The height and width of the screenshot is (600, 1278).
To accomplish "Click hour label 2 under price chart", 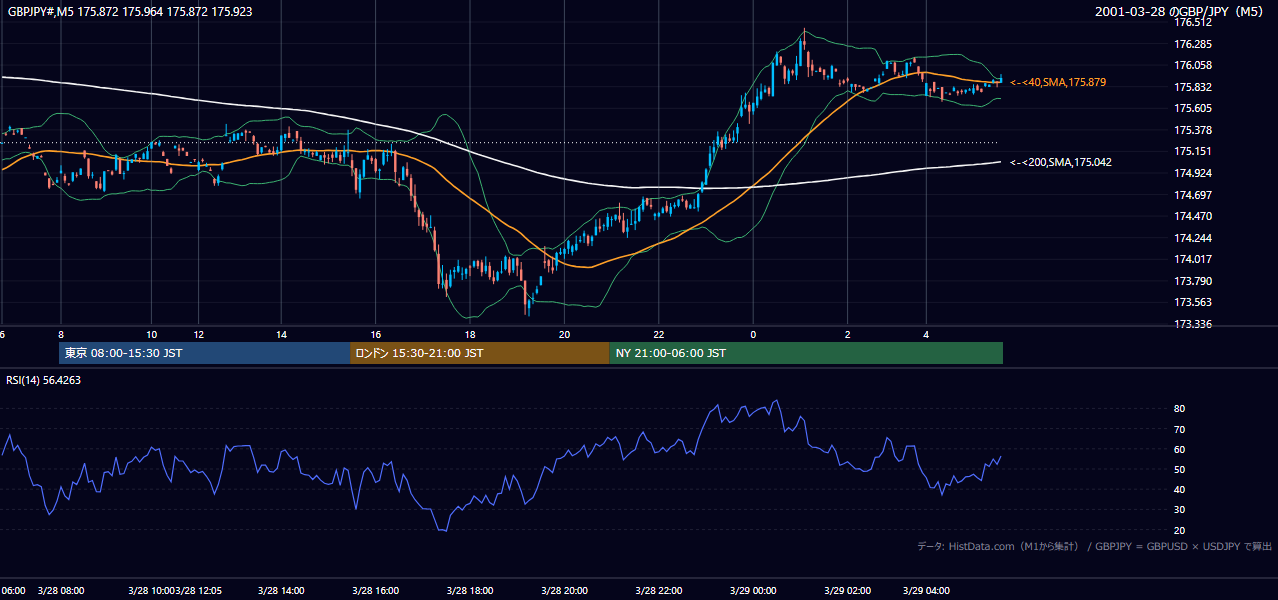I will (x=847, y=334).
